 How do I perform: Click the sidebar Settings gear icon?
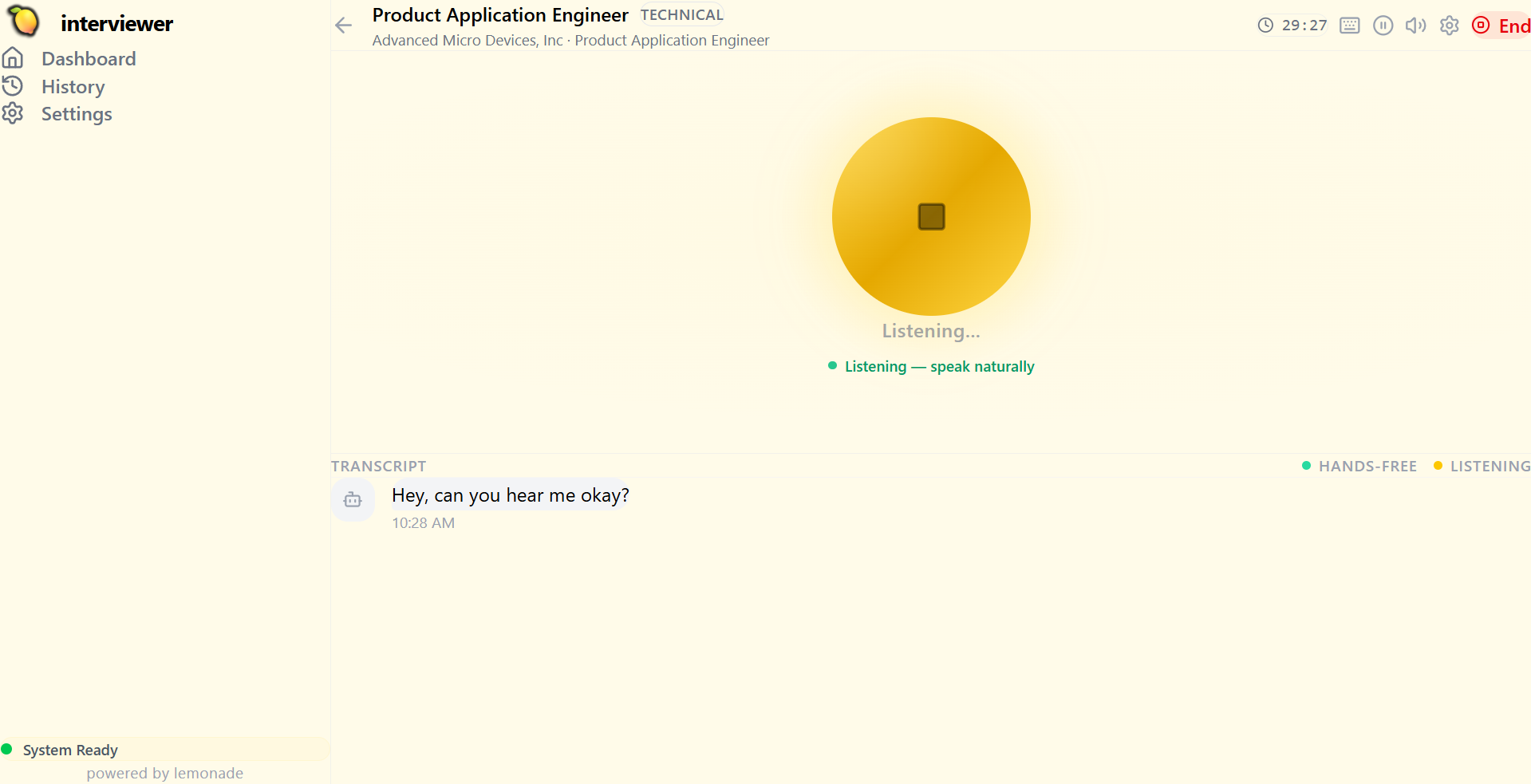(x=13, y=113)
